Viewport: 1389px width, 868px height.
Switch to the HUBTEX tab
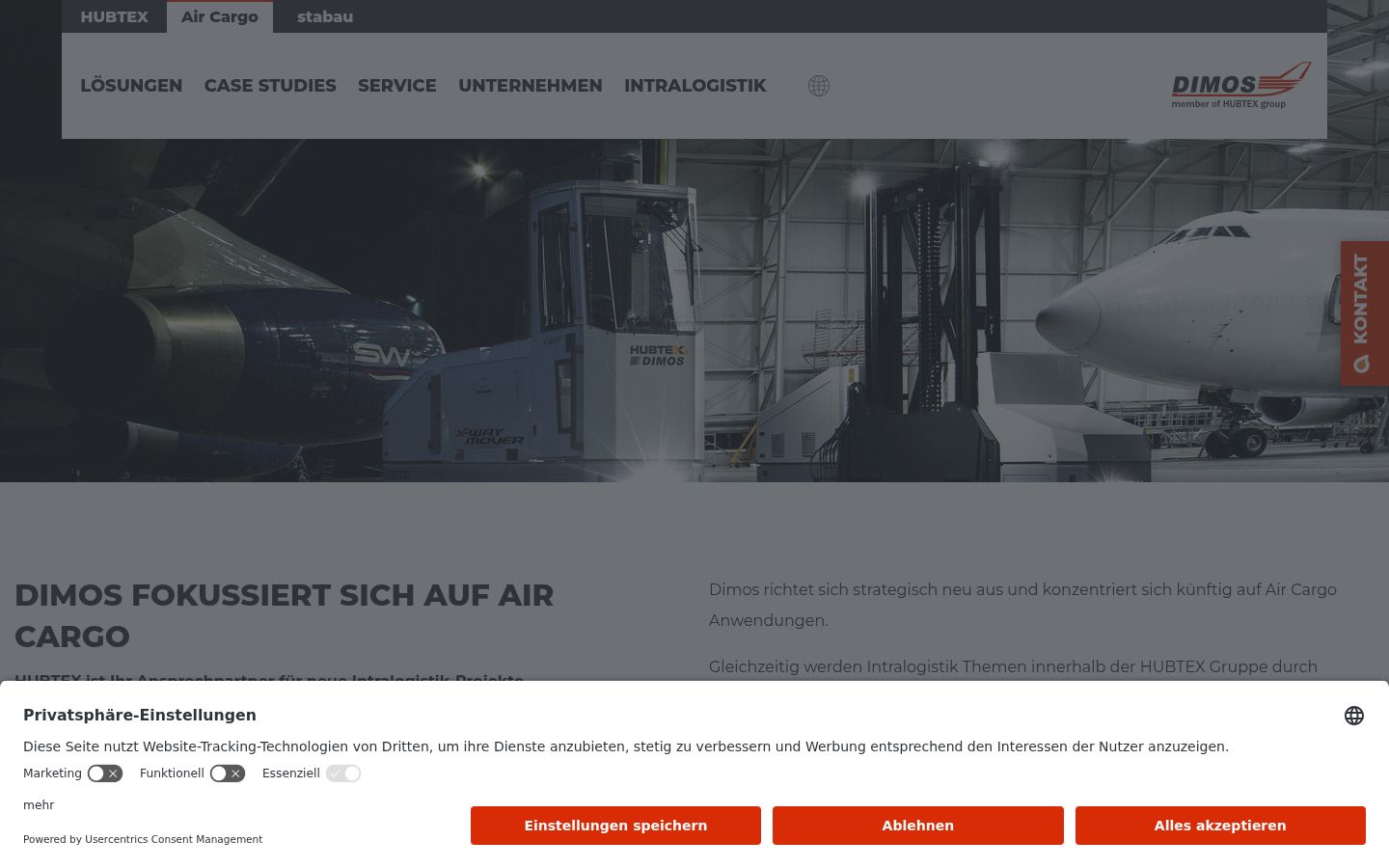[x=115, y=16]
